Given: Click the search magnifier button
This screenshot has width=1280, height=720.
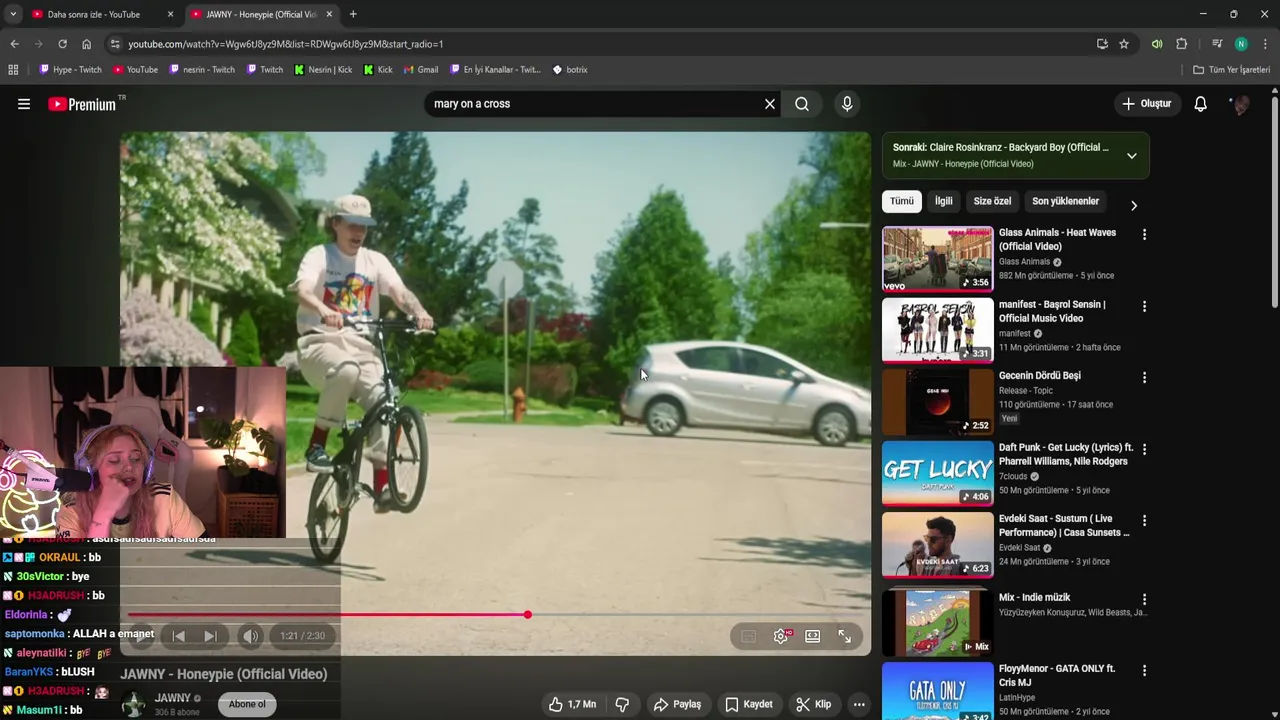Looking at the screenshot, I should pyautogui.click(x=802, y=104).
